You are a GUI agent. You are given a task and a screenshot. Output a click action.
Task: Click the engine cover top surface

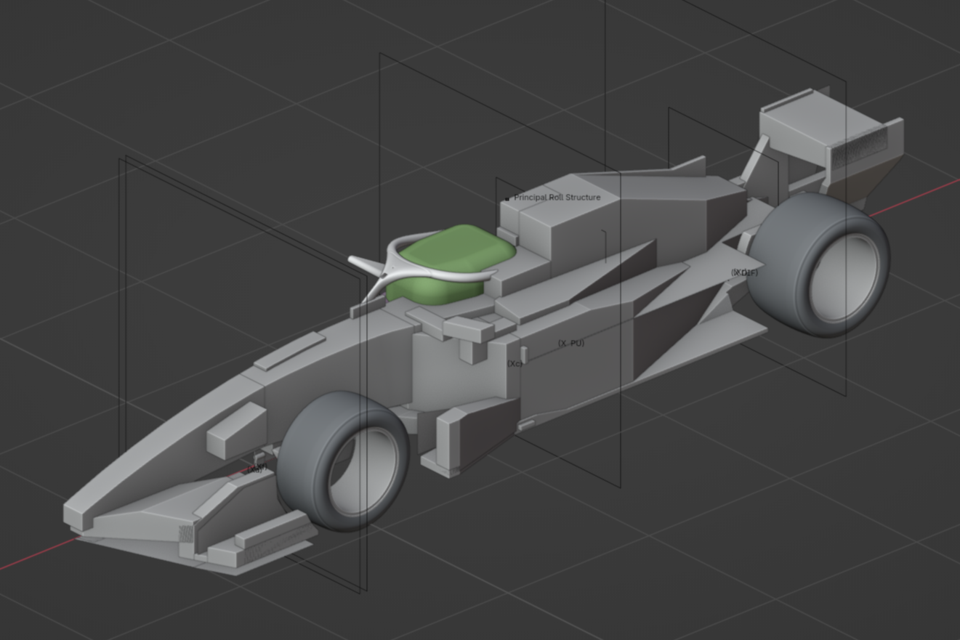[x=660, y=185]
